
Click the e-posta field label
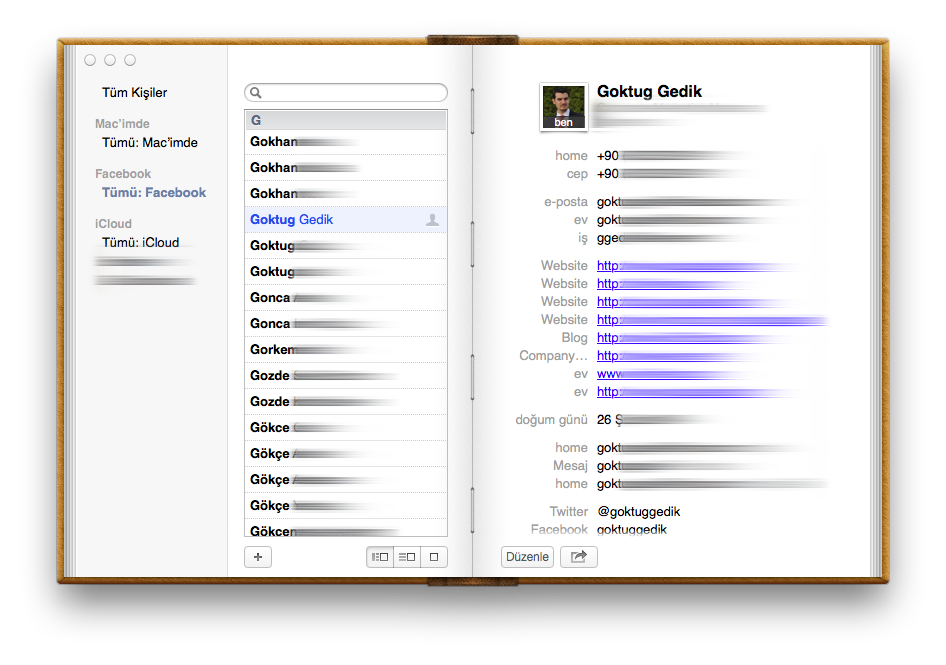point(566,202)
